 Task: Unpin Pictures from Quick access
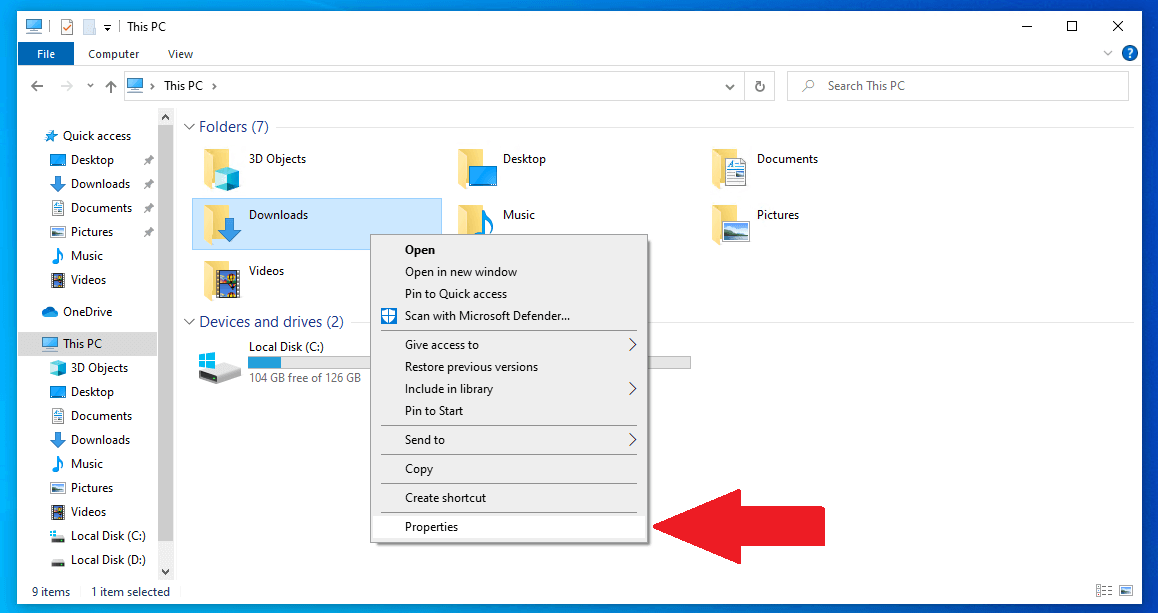click(148, 231)
